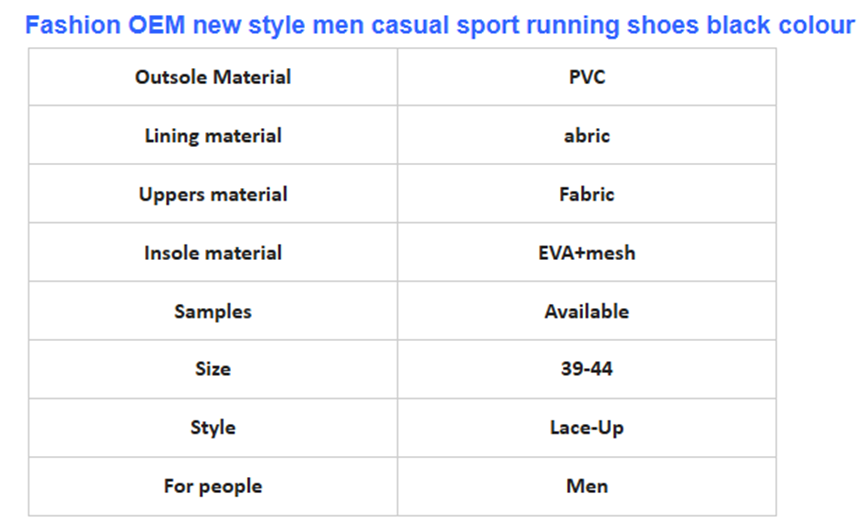Select the Lining material label cell

(213, 136)
